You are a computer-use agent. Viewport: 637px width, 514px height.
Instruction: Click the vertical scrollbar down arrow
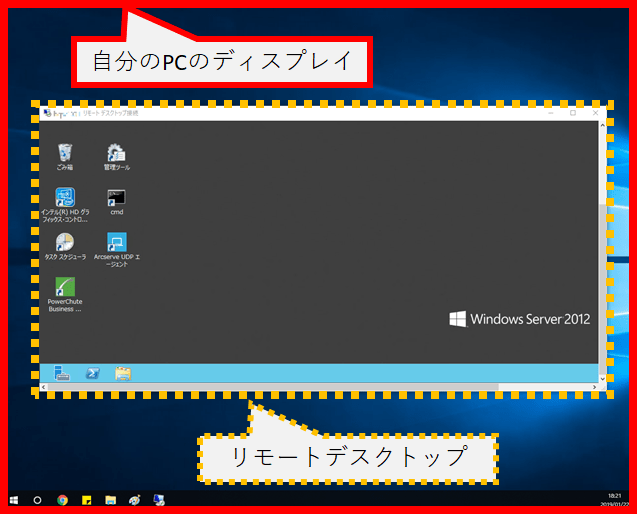[x=602, y=378]
